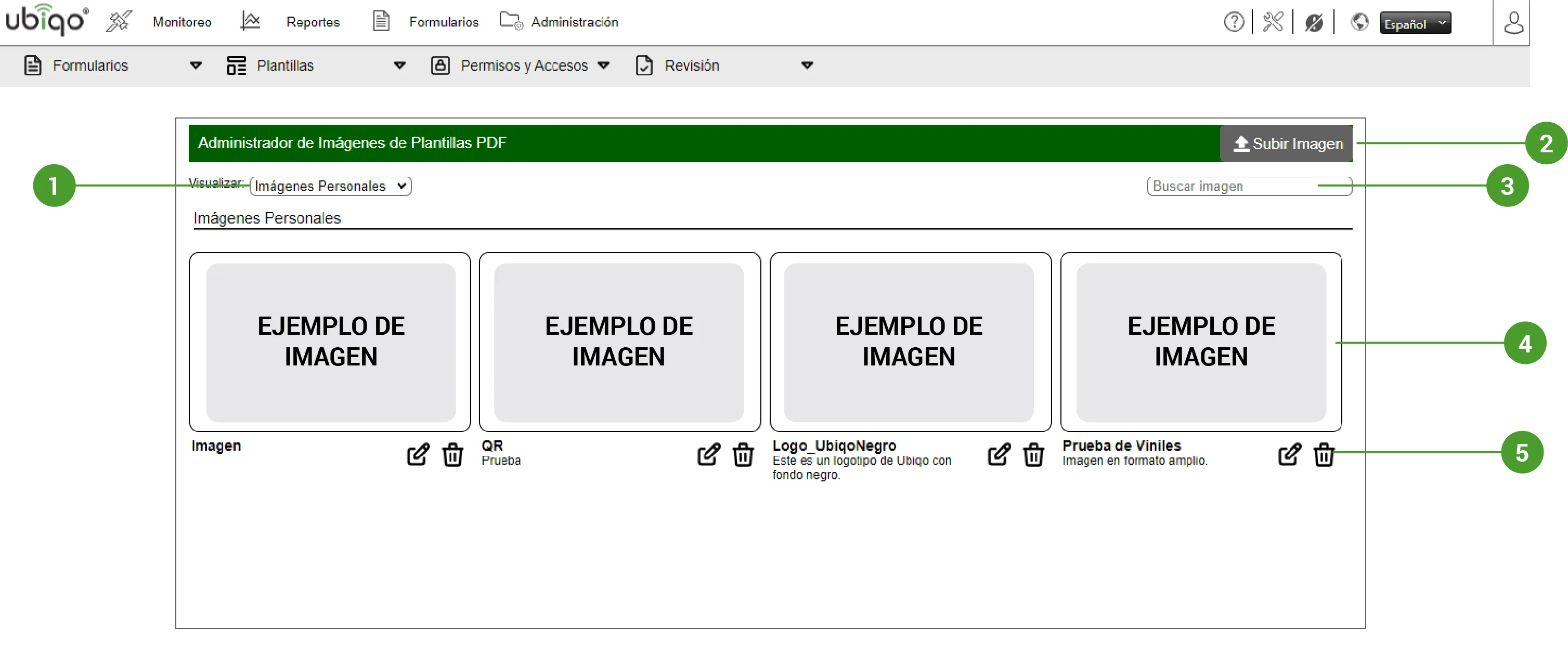Open the QR example thumbnail

(619, 342)
